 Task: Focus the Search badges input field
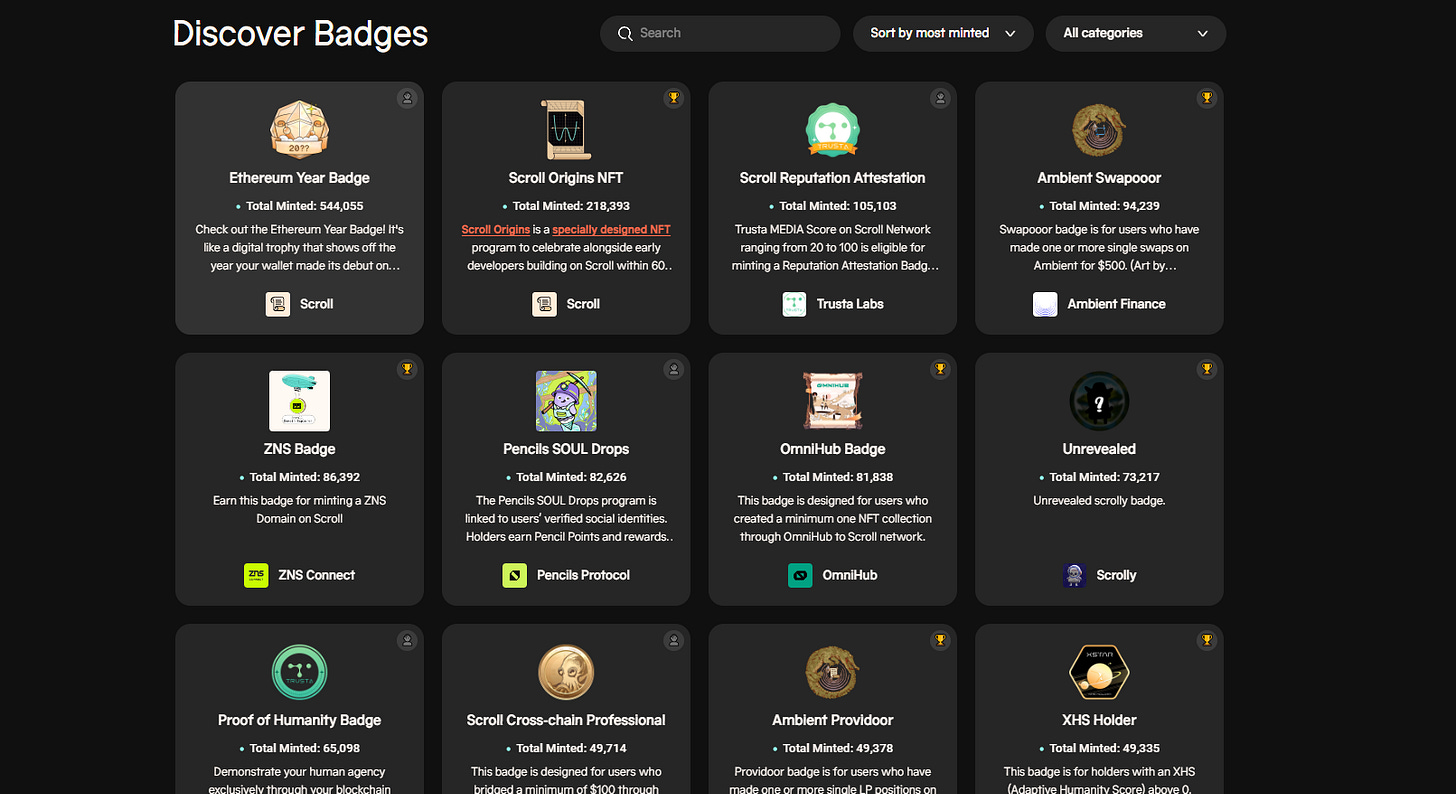(x=720, y=33)
